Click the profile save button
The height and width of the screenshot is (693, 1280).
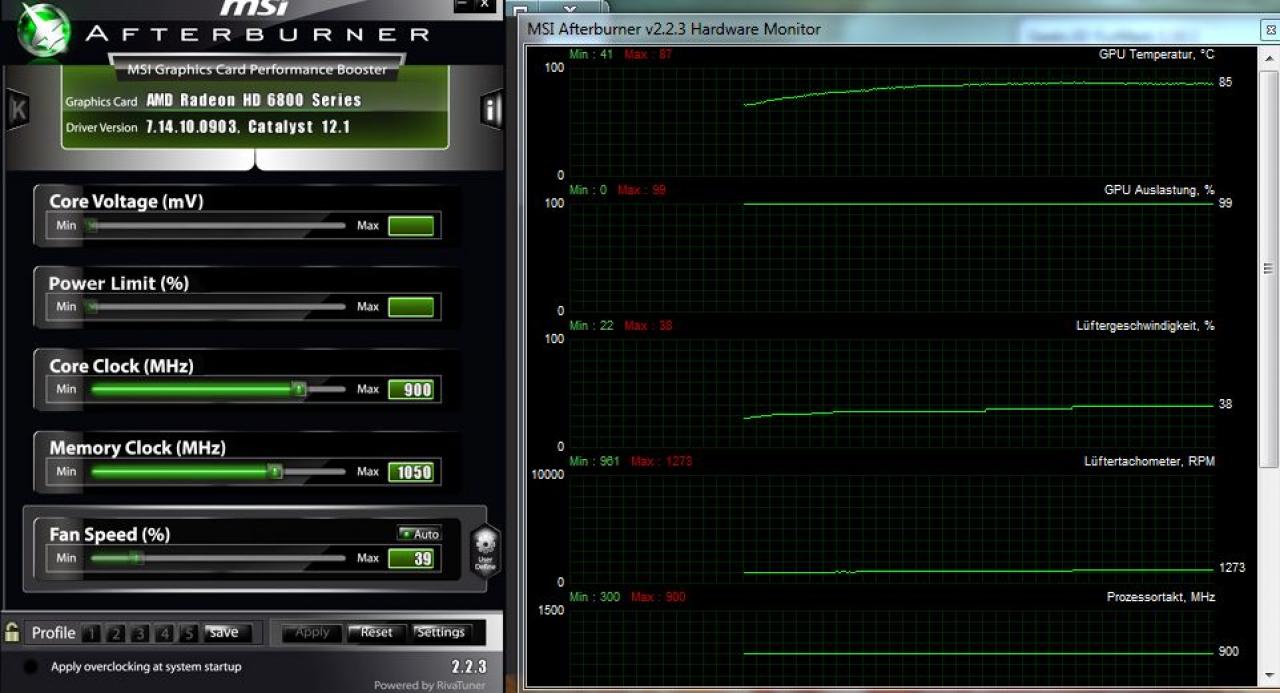tap(227, 632)
